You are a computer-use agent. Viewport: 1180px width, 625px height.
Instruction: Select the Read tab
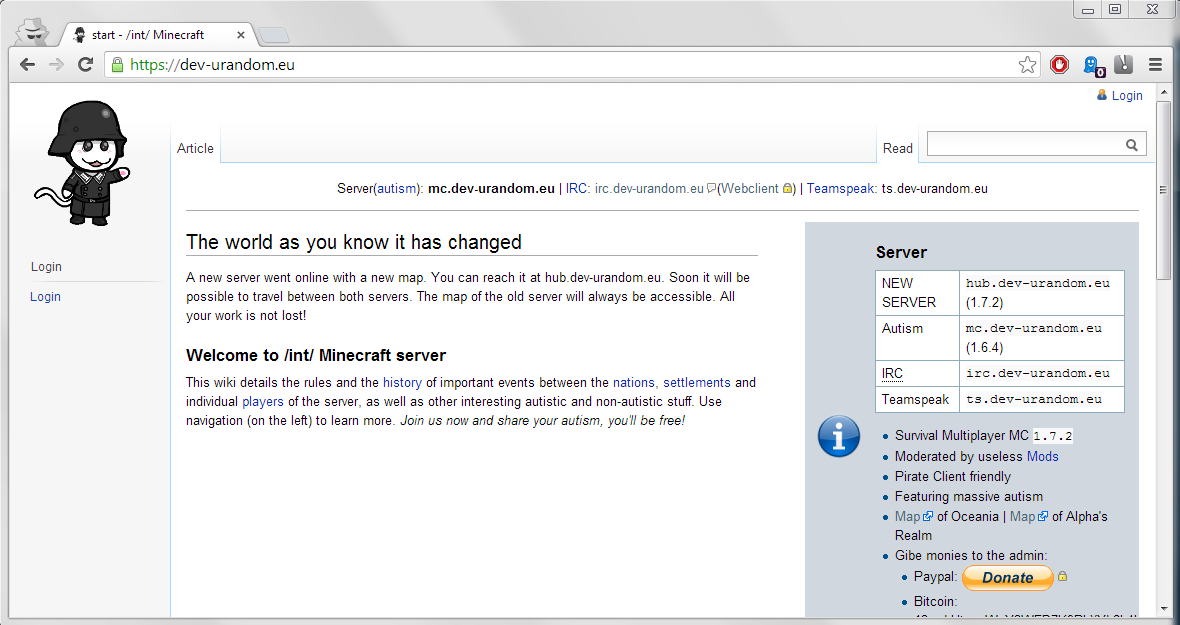[898, 148]
